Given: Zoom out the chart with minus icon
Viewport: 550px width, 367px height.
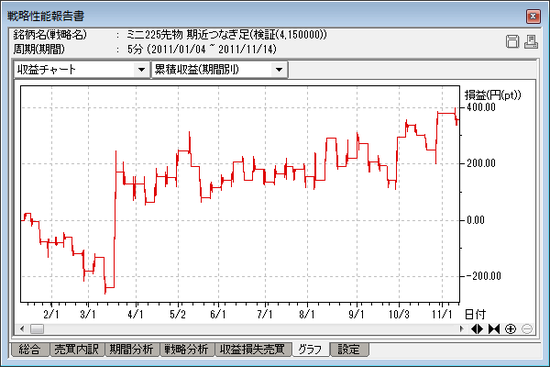Looking at the screenshot, I should tap(527, 329).
